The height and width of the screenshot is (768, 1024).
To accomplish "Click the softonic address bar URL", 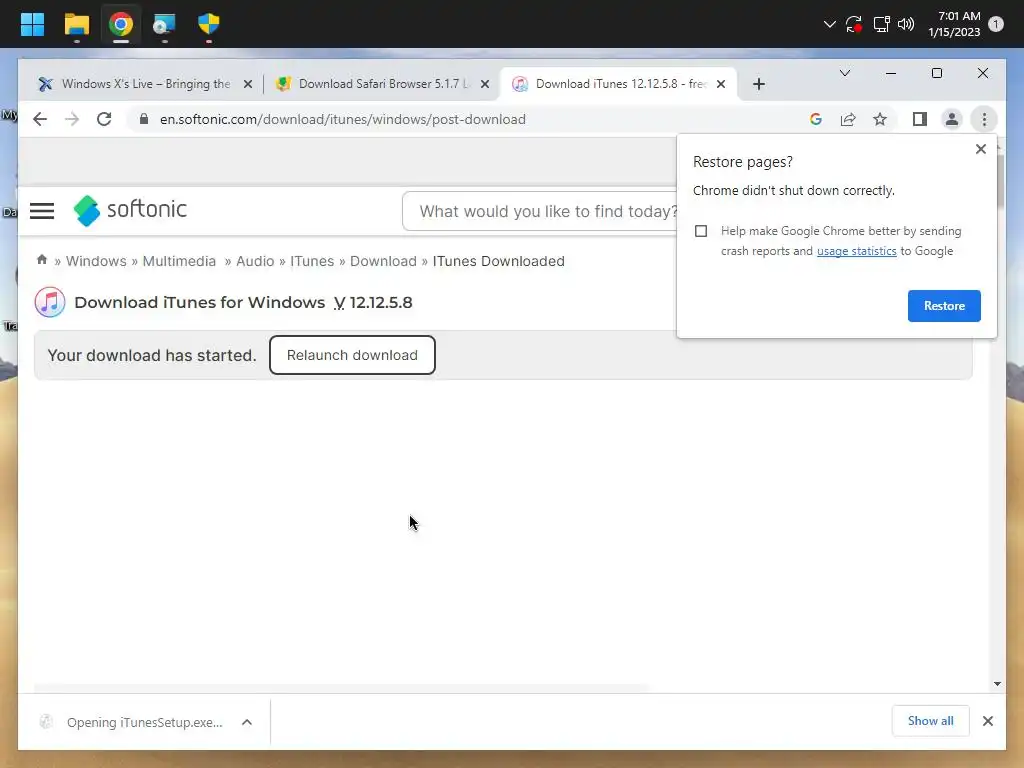I will pos(343,120).
